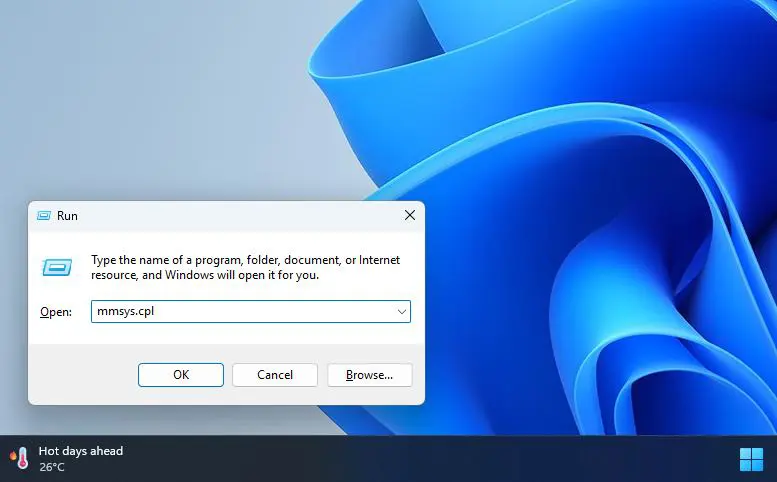777x482 pixels.
Task: Open Browse... to pick a file
Action: (370, 375)
